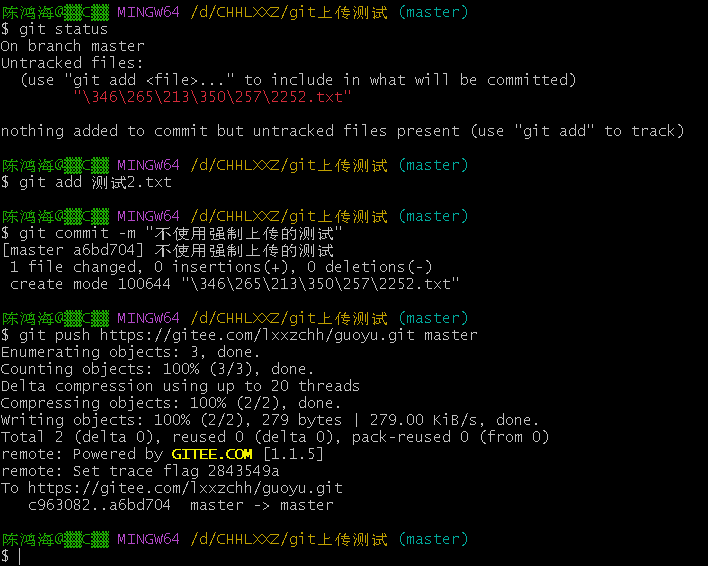This screenshot has width=708, height=566.
Task: Click the "Enumerating objects: 3, done." line
Action: click(x=130, y=352)
